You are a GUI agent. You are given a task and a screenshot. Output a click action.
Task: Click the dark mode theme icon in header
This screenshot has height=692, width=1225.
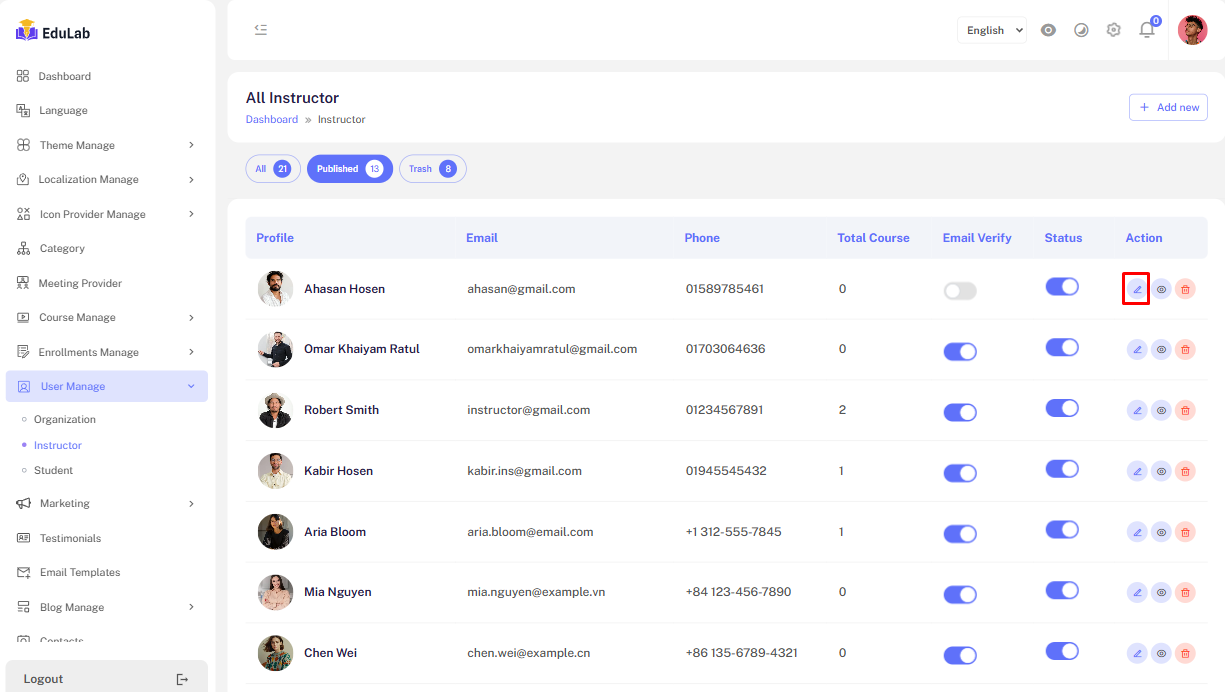[1081, 30]
